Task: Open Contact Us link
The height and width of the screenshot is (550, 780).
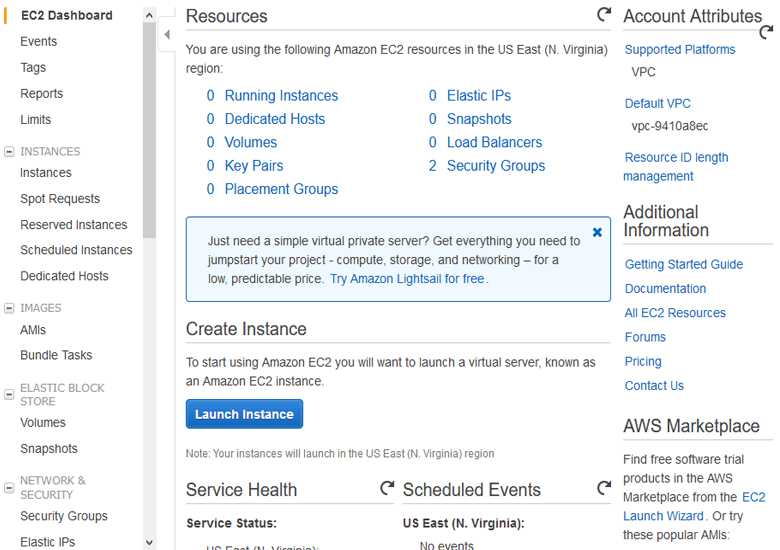Action: pos(654,386)
